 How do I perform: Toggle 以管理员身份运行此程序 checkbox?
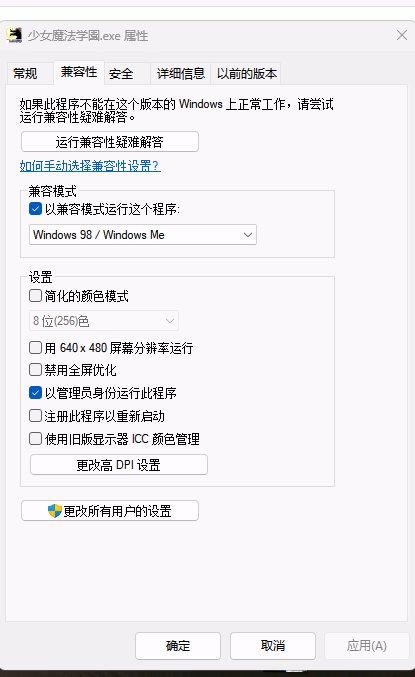point(35,392)
